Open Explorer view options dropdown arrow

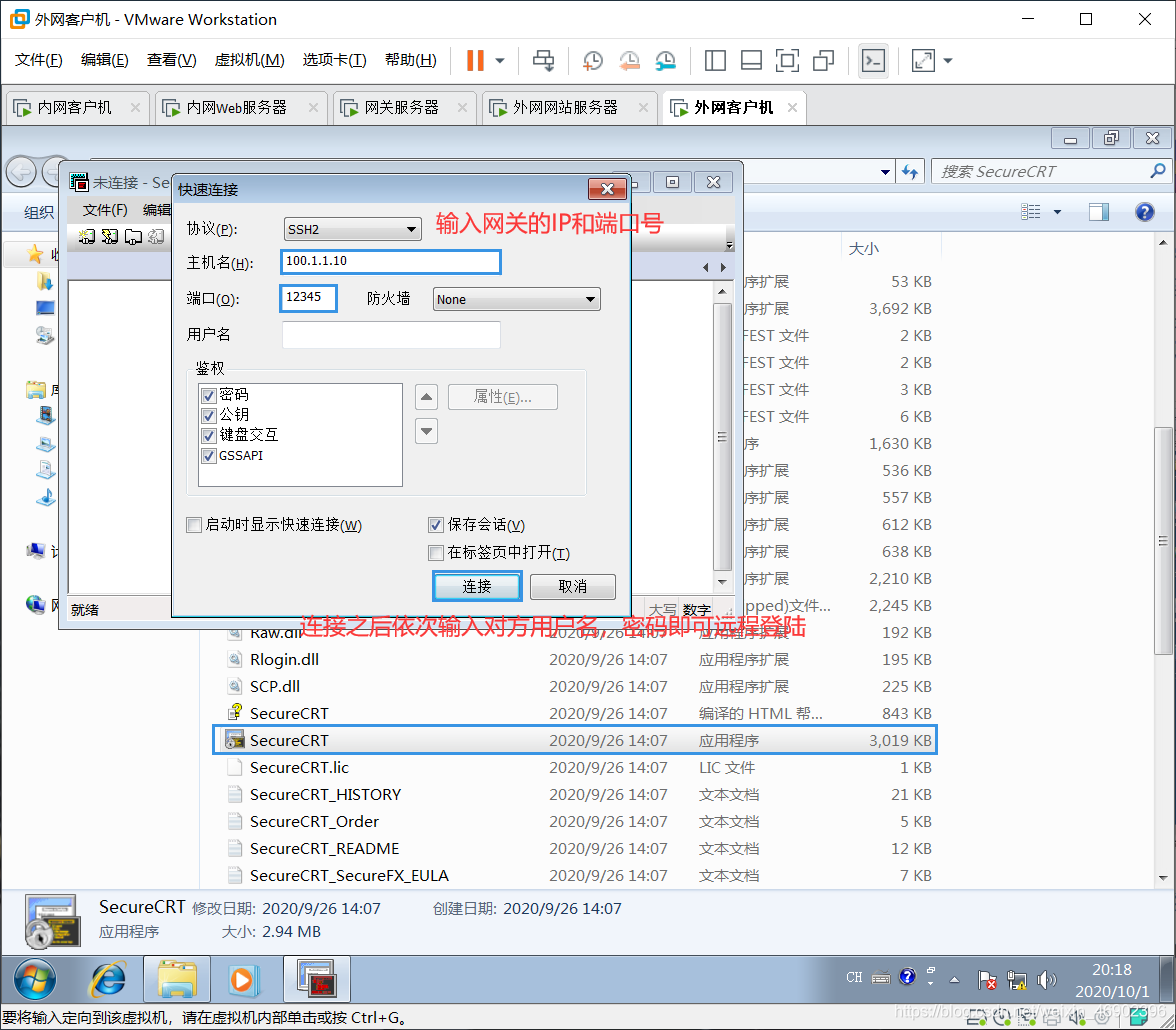tap(1058, 212)
